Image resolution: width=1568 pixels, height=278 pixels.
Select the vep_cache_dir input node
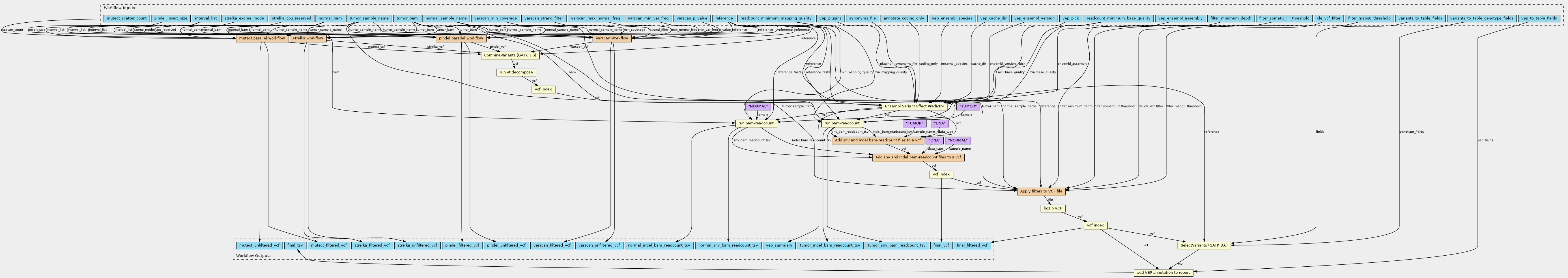(994, 18)
